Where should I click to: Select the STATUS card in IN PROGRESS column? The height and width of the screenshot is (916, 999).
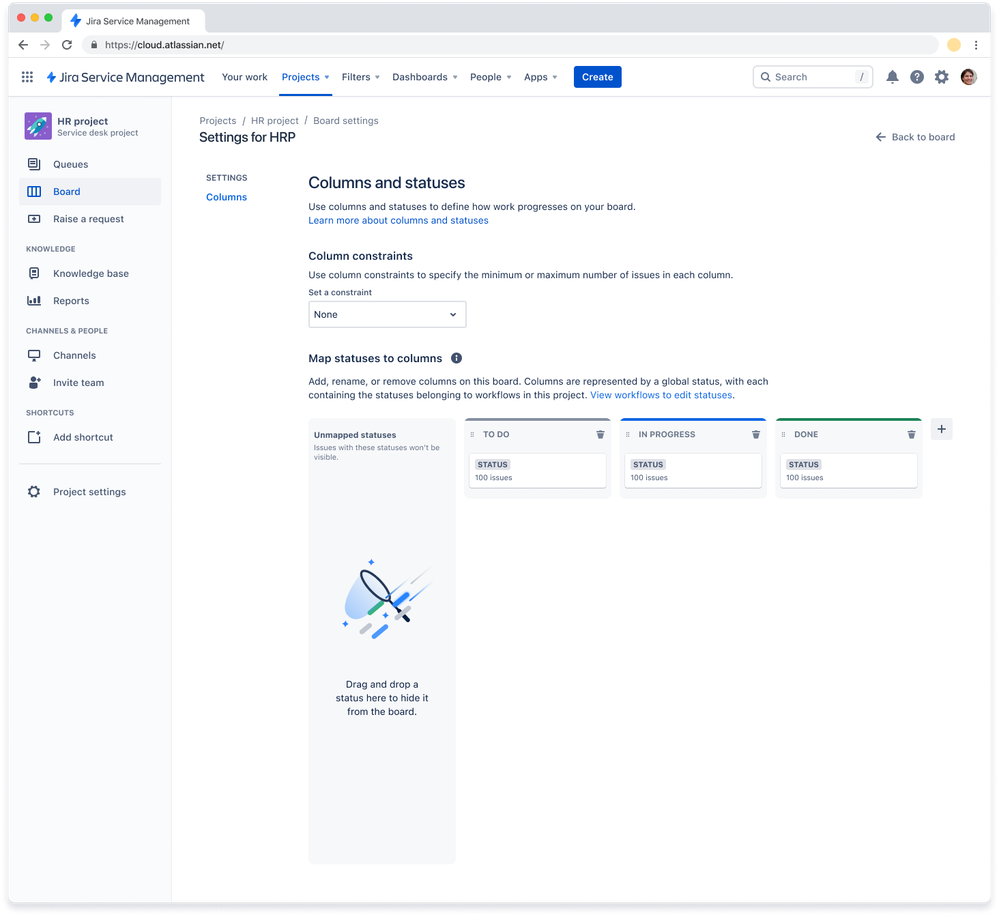click(693, 471)
